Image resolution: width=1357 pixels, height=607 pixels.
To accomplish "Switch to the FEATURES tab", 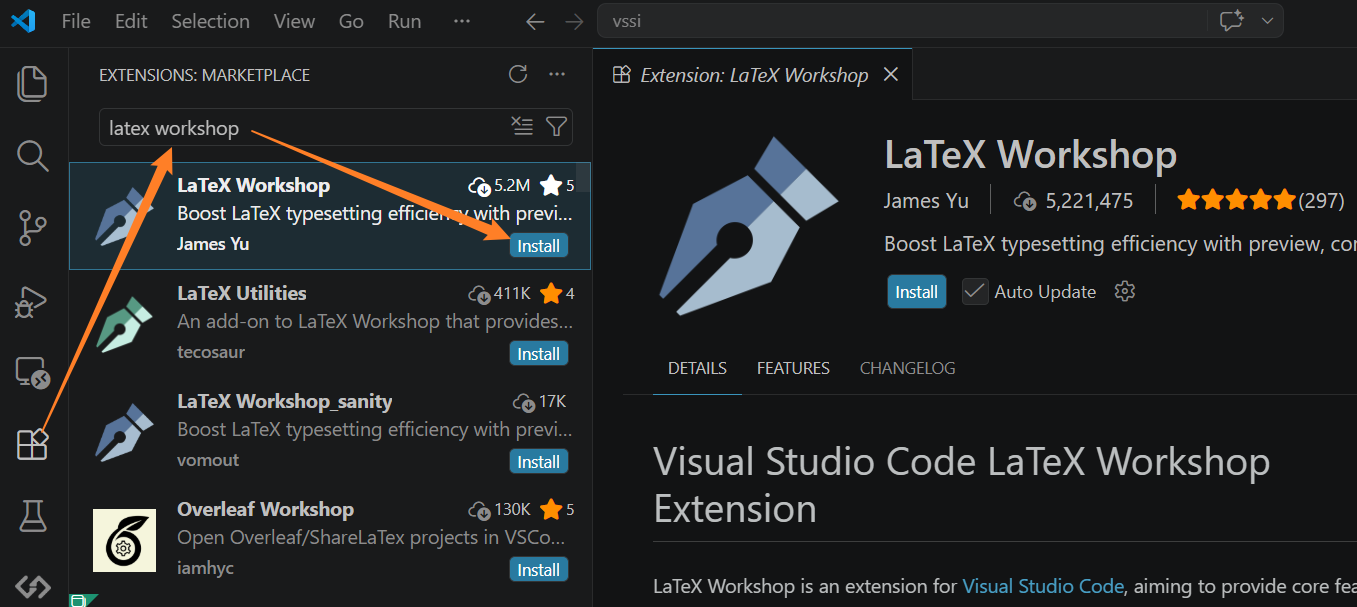I will (793, 368).
